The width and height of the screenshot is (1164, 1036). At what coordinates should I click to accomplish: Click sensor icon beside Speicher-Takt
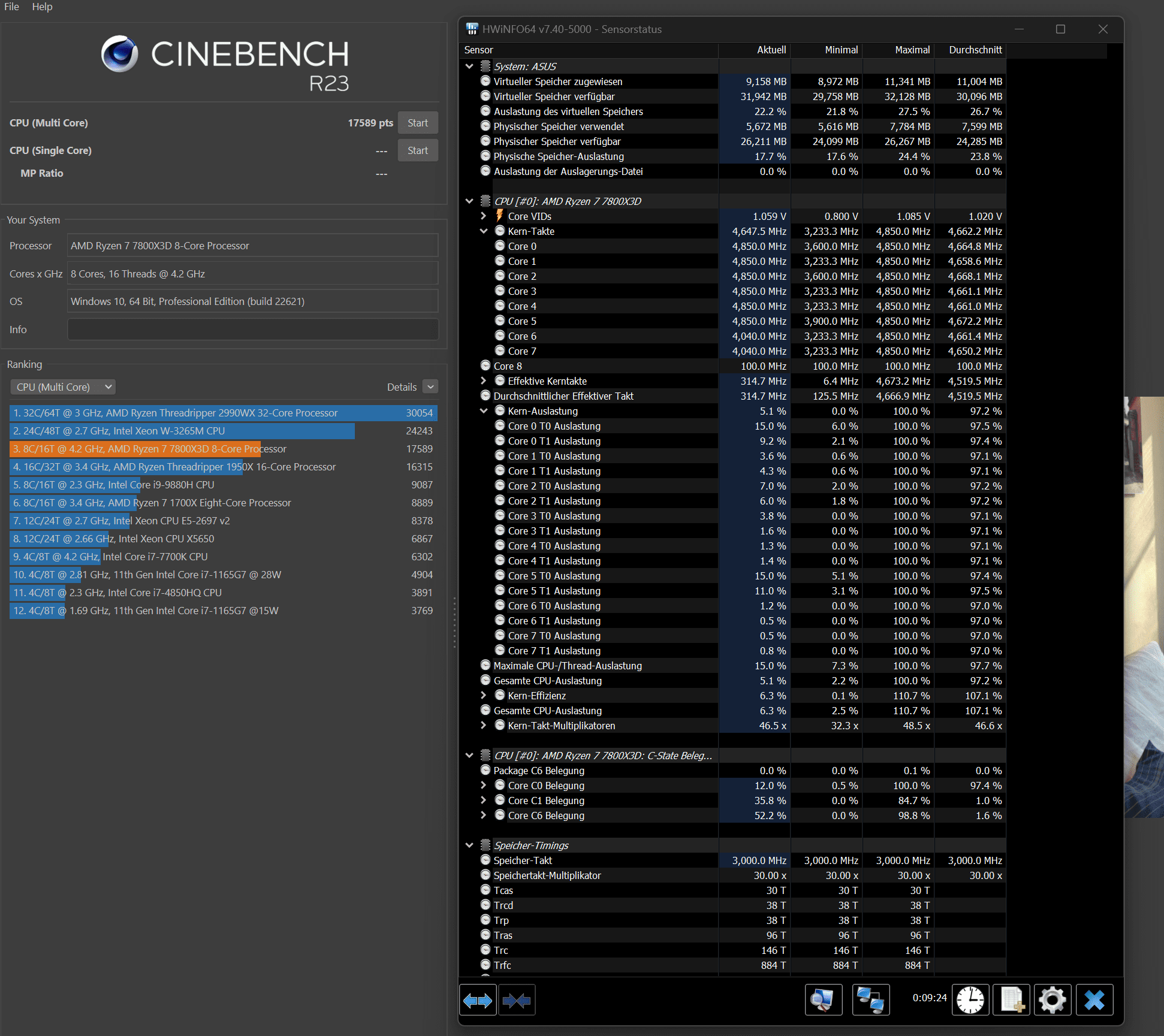[x=485, y=860]
